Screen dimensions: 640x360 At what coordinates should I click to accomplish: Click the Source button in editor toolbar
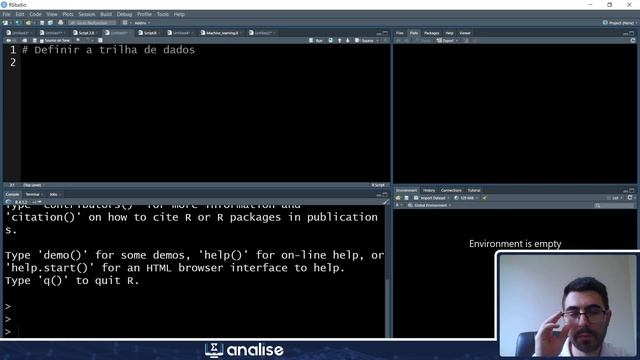[x=364, y=41]
